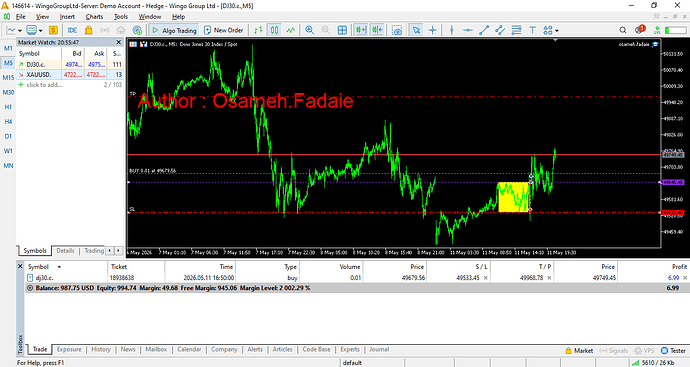
Task: Switch to H1 timeframe
Action: 8,107
